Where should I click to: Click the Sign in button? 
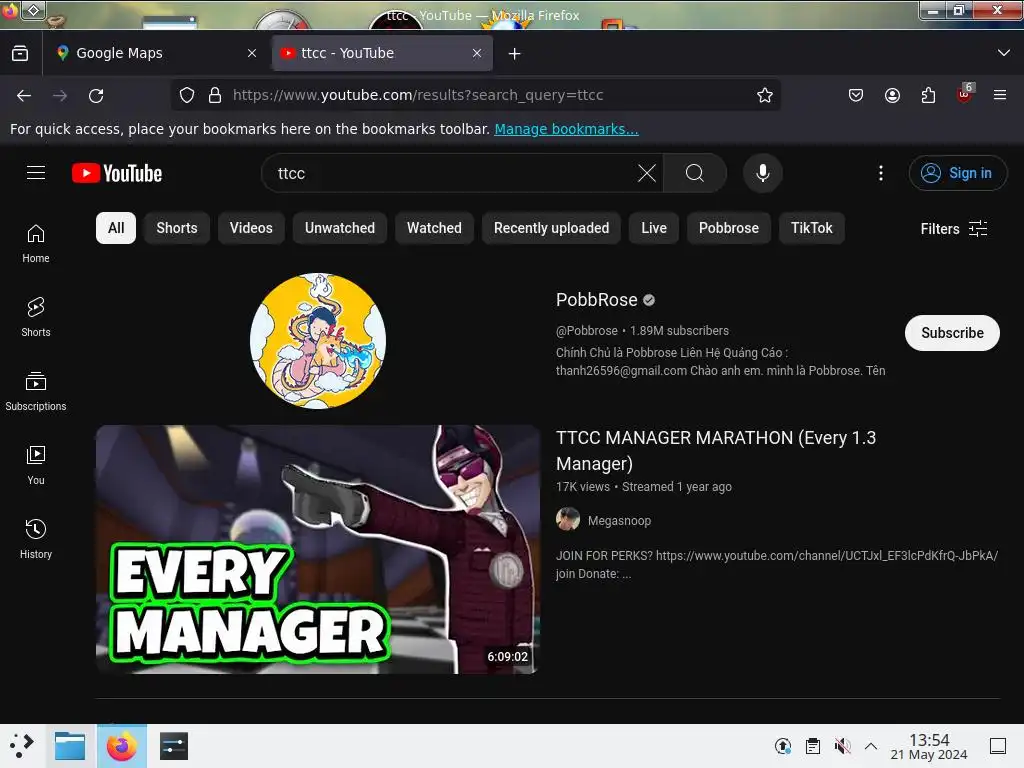pyautogui.click(x=958, y=173)
